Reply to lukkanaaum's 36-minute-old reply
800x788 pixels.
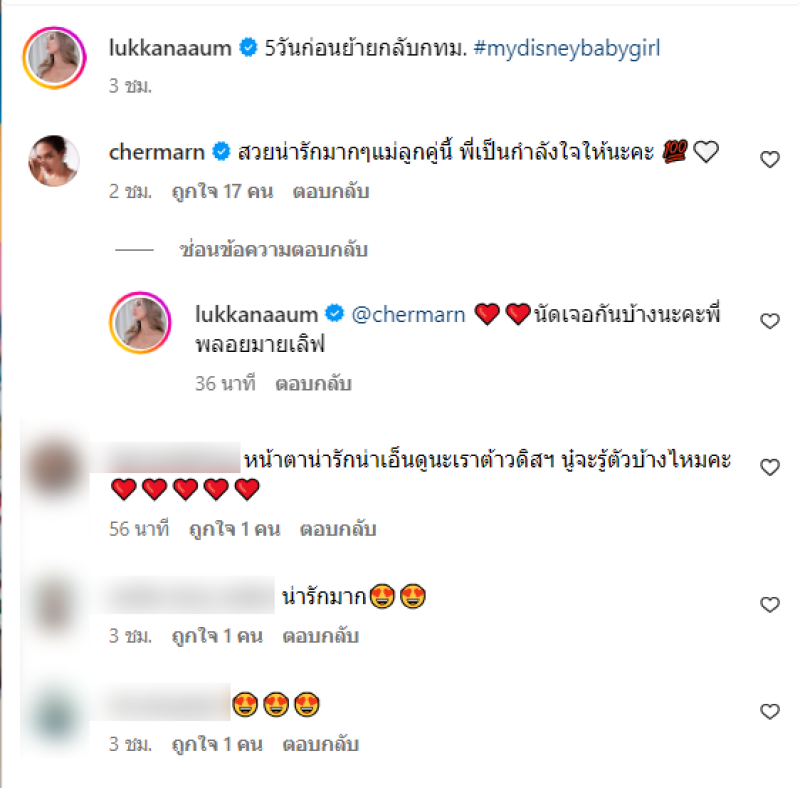click(x=313, y=384)
